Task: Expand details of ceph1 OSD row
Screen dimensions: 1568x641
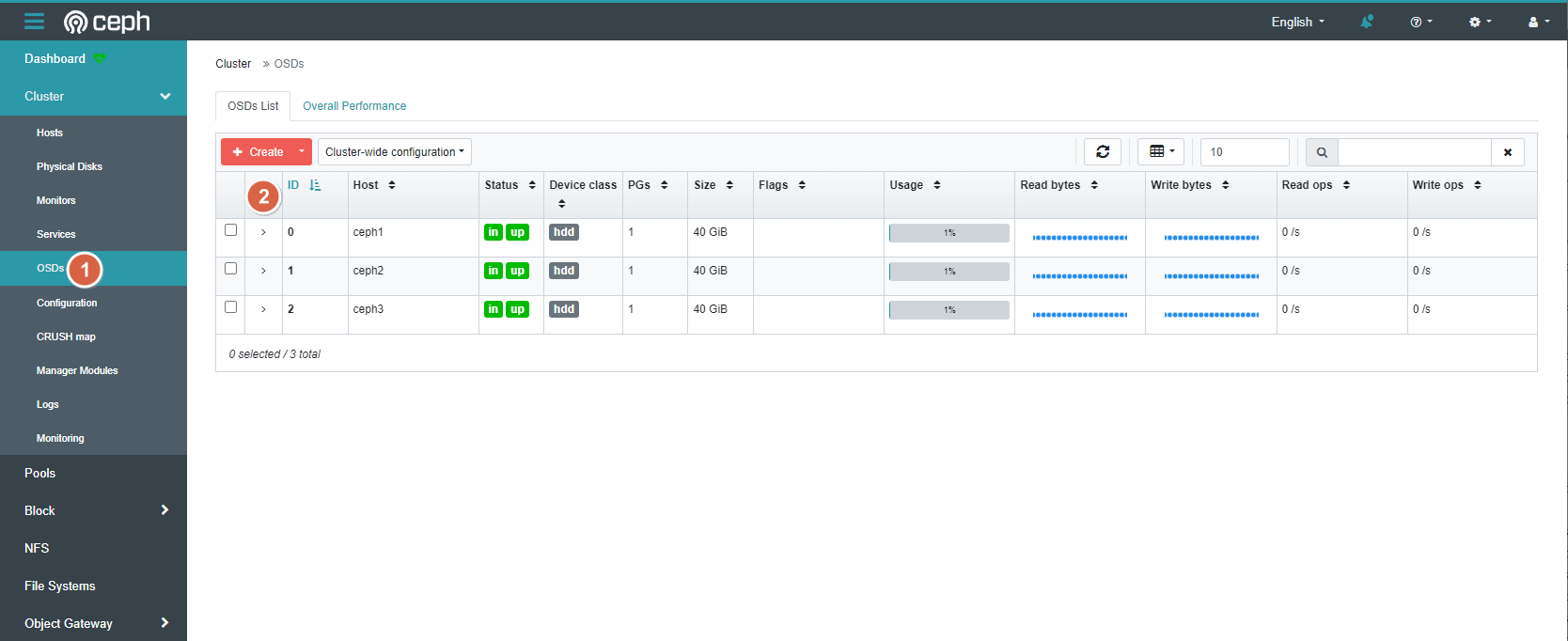Action: click(x=263, y=232)
